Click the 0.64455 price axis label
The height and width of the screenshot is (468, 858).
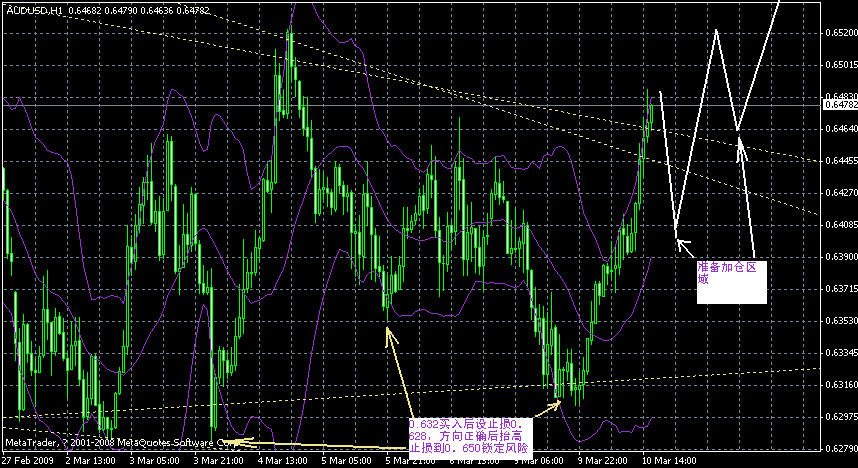coord(842,161)
